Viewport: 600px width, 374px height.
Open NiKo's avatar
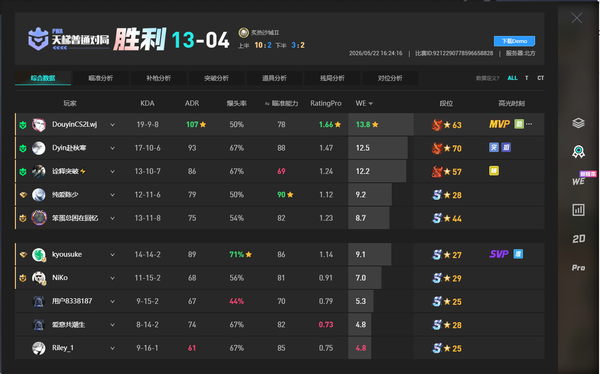pos(39,278)
